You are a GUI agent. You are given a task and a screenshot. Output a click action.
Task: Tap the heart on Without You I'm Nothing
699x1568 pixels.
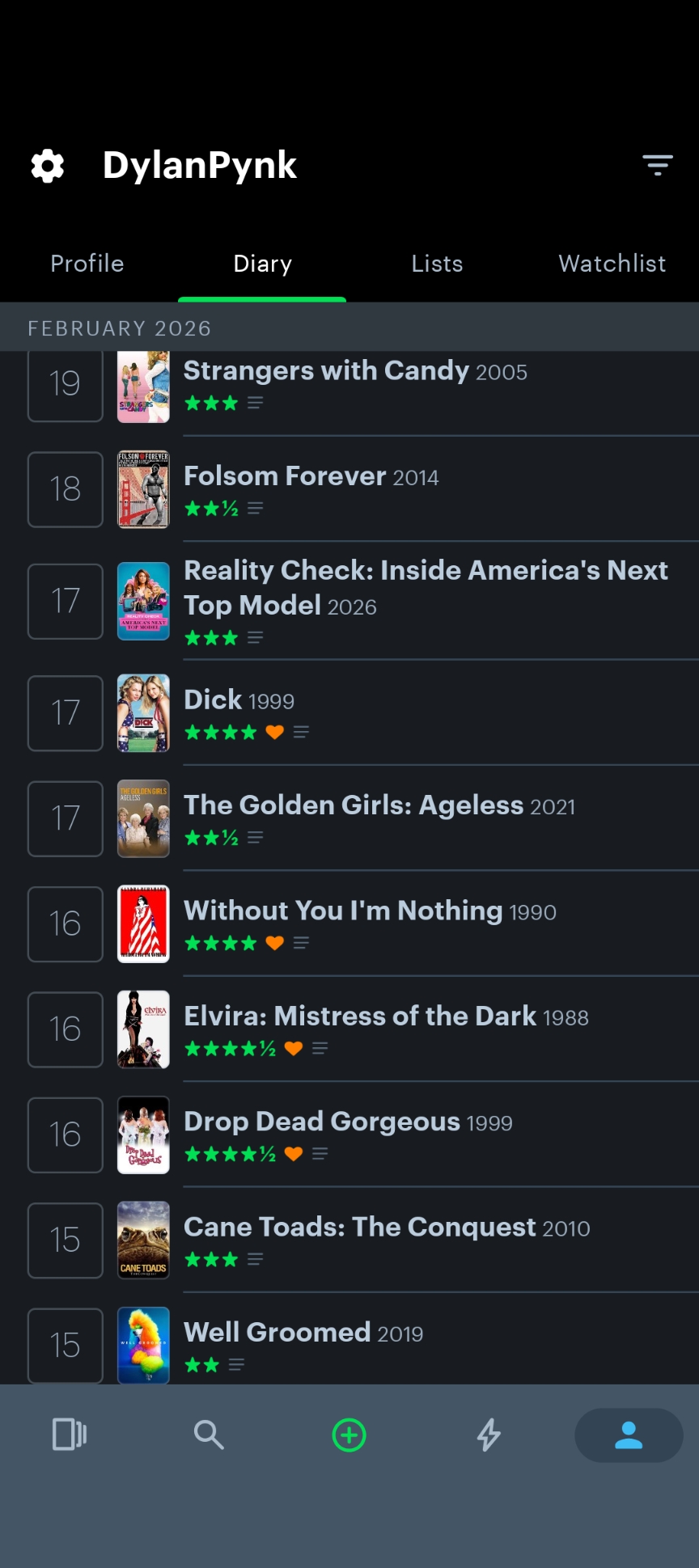[x=275, y=942]
